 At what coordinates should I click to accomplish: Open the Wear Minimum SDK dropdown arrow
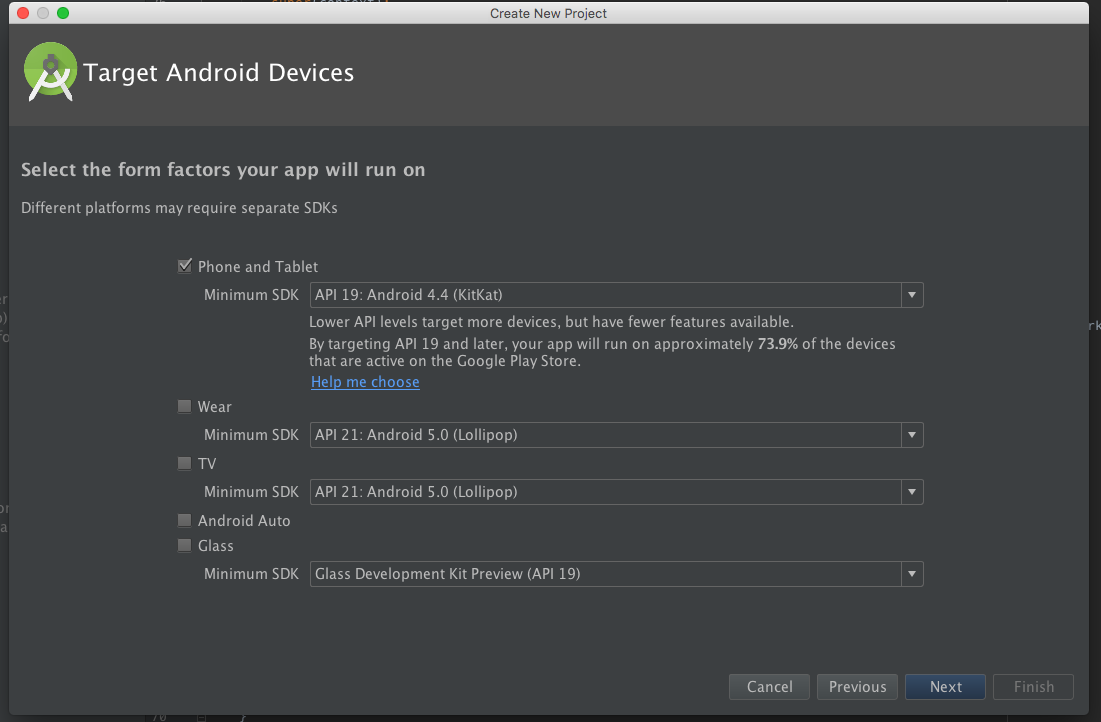click(912, 435)
